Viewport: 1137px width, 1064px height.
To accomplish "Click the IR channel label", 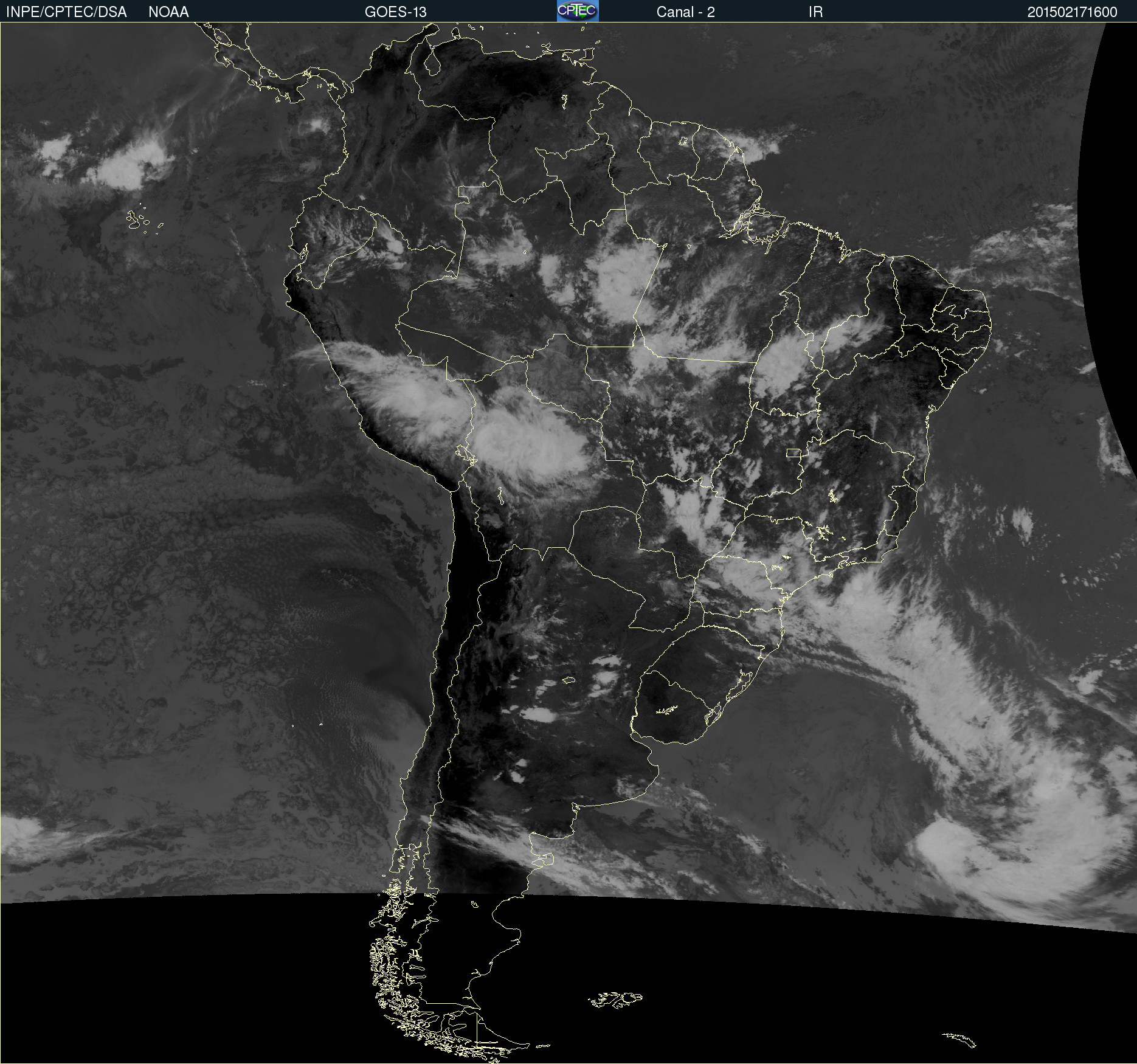I will click(816, 12).
